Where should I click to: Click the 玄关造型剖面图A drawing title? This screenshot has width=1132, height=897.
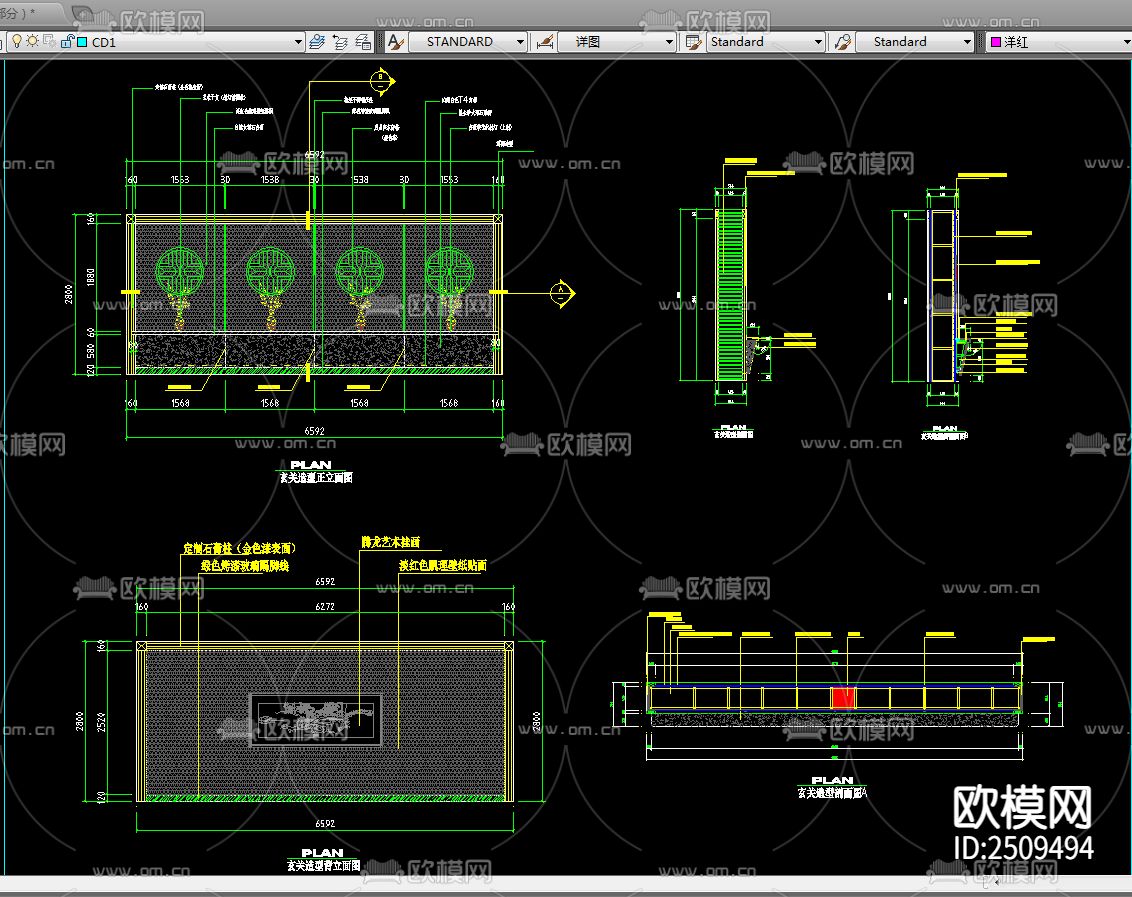point(832,792)
